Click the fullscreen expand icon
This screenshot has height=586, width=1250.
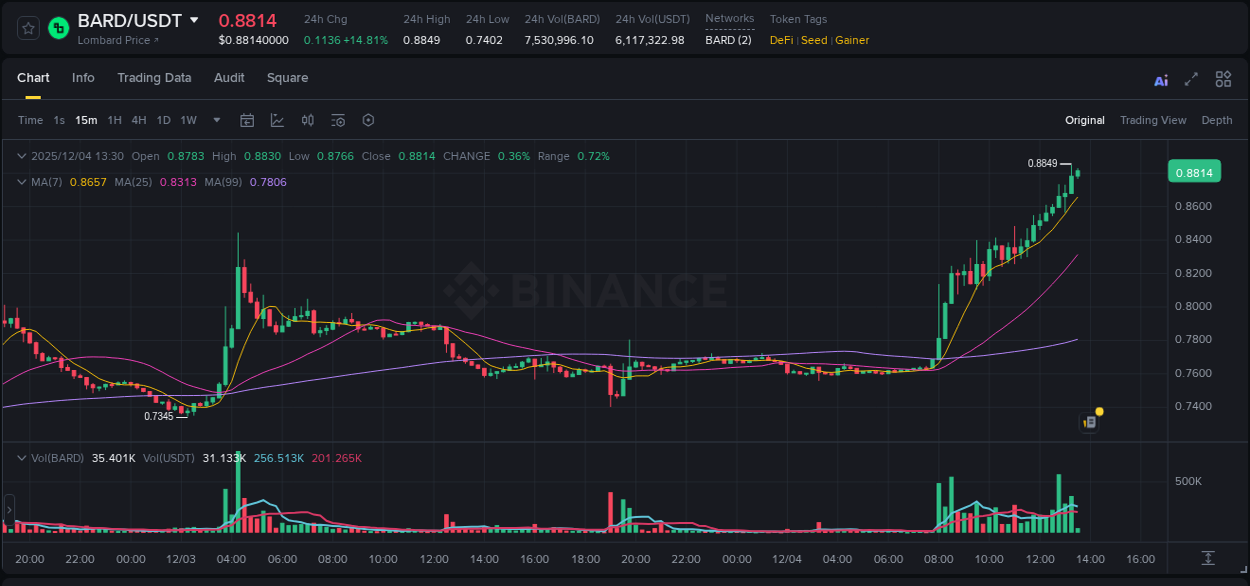pos(1190,79)
